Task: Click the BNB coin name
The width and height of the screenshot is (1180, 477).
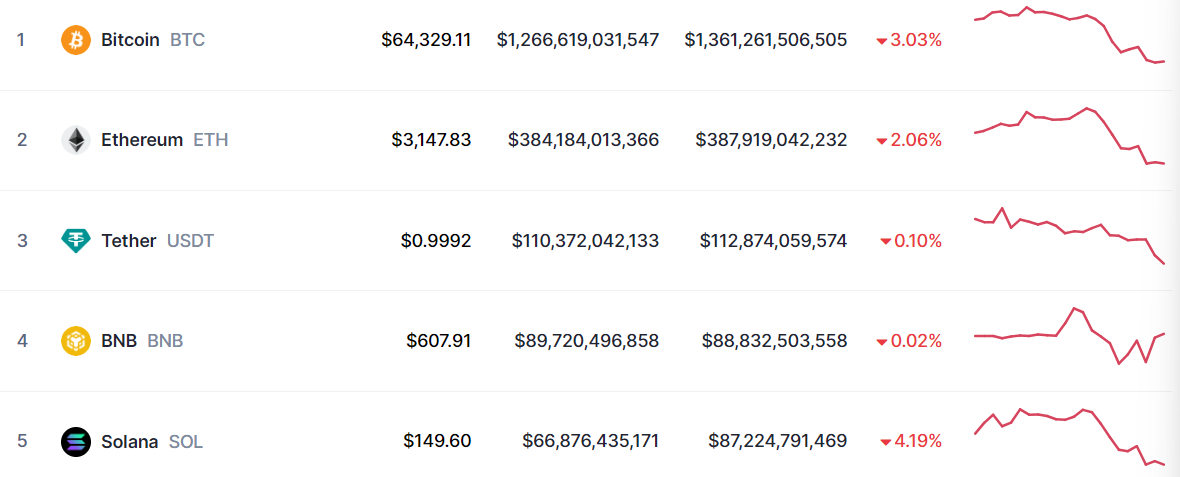Action: coord(119,341)
